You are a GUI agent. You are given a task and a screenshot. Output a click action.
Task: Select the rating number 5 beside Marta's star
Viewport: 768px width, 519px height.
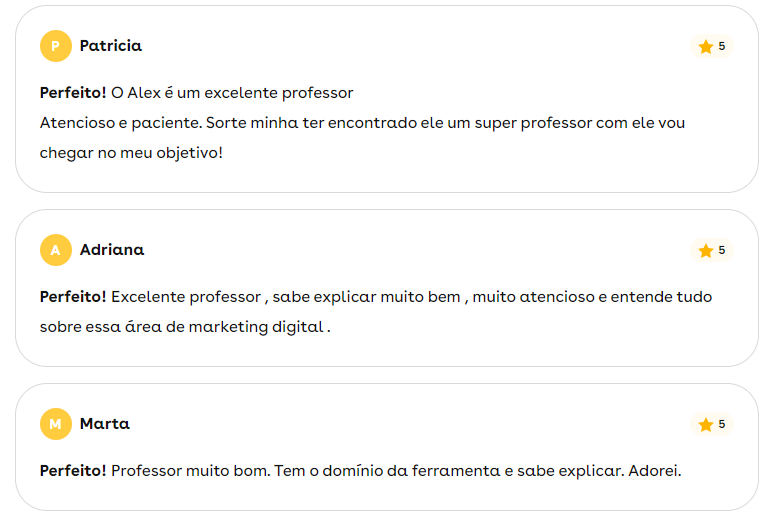[x=722, y=424]
